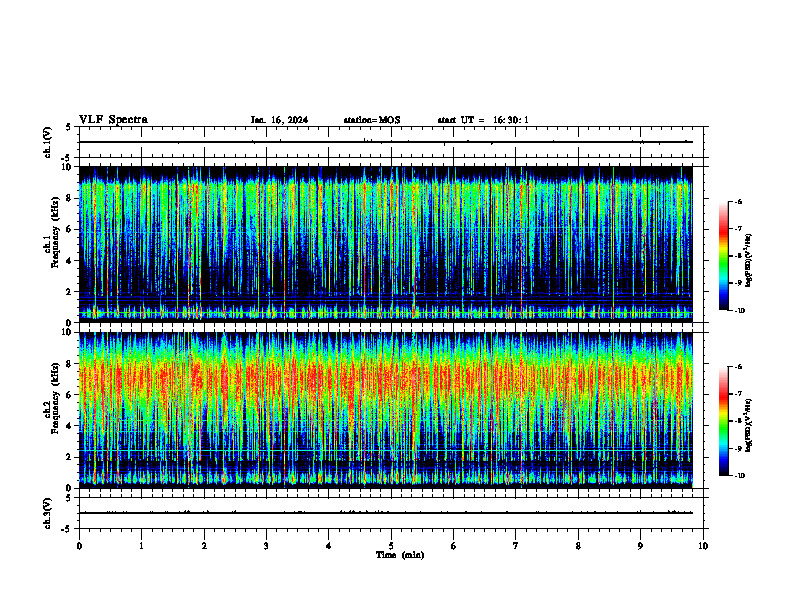Click the time axis tick label "2"
This screenshot has width=792, height=612.
pyautogui.click(x=204, y=546)
